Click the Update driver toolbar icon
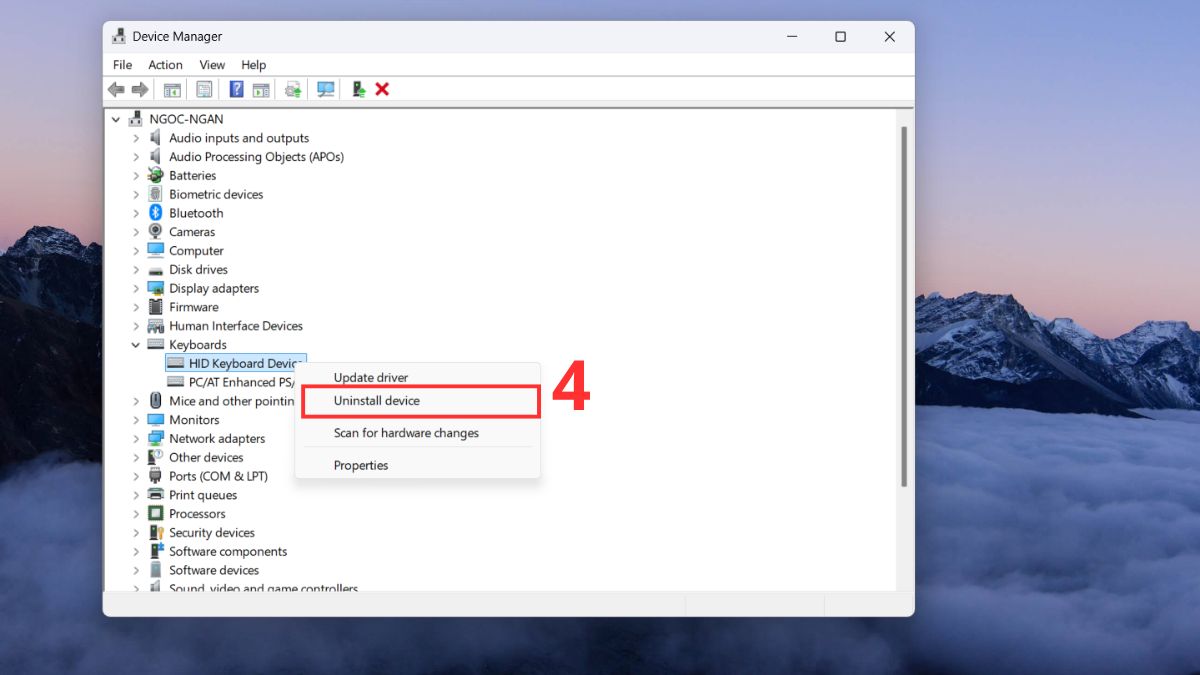1200x675 pixels. pos(292,89)
